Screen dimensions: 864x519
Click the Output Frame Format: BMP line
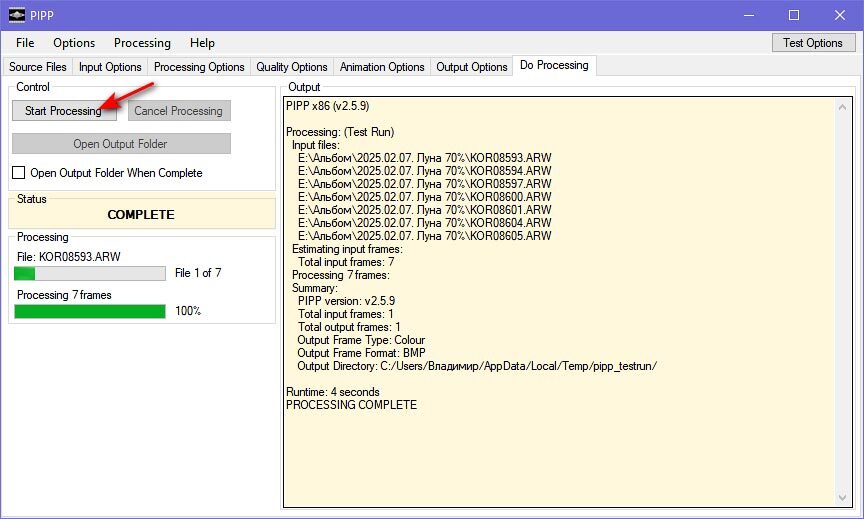[x=361, y=353]
